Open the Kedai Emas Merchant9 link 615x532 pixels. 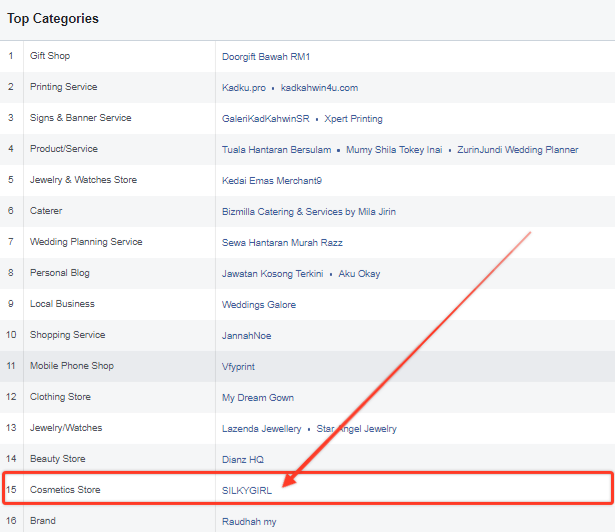(x=272, y=180)
